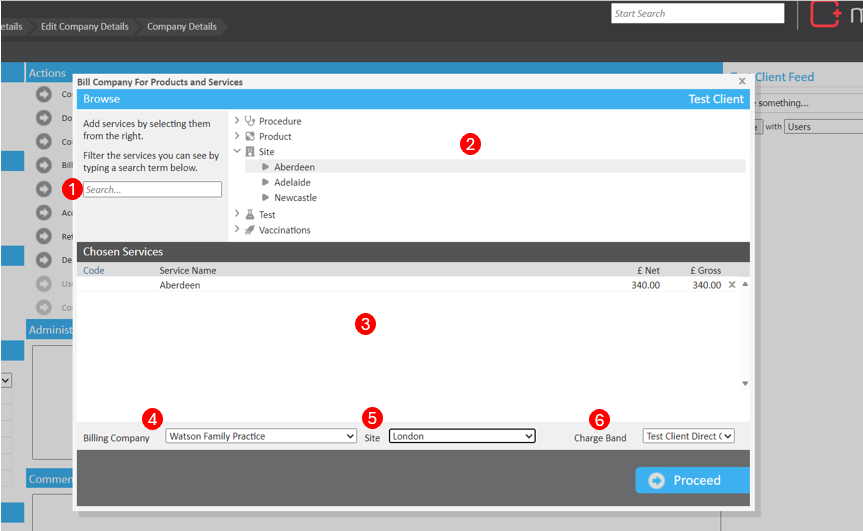Click the services Search filter field
This screenshot has width=863, height=531.
(152, 189)
